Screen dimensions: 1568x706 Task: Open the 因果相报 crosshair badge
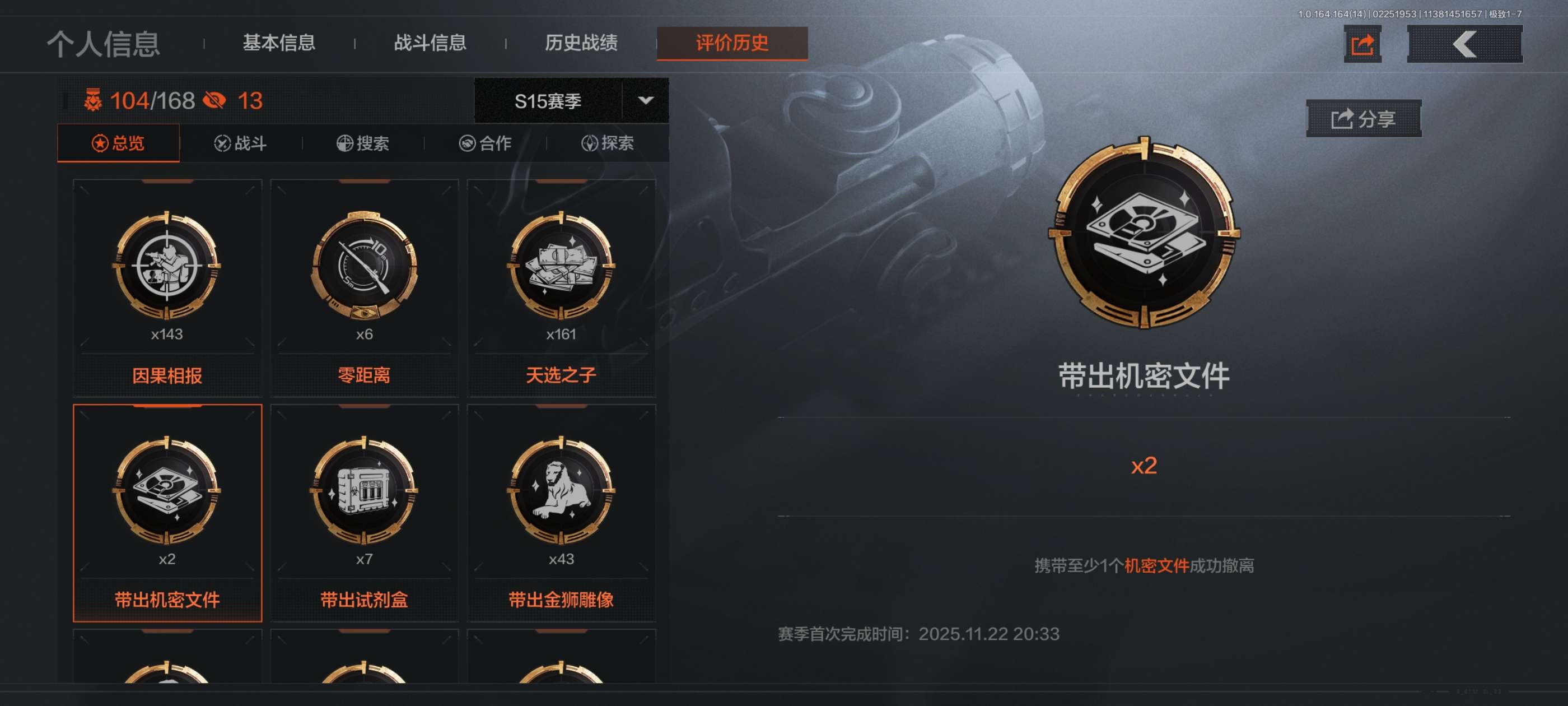click(x=167, y=287)
